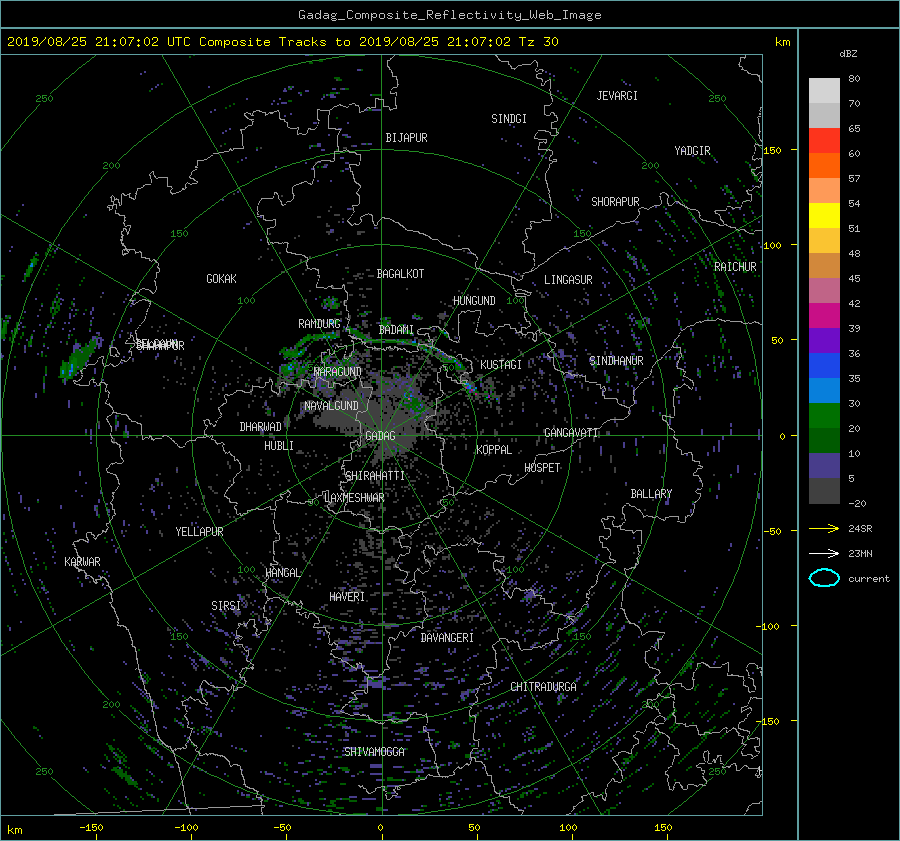Image resolution: width=900 pixels, height=841 pixels.
Task: Click the image title Gadag_Composite_Reflectivity_Web_Image
Action: pyautogui.click(x=449, y=15)
